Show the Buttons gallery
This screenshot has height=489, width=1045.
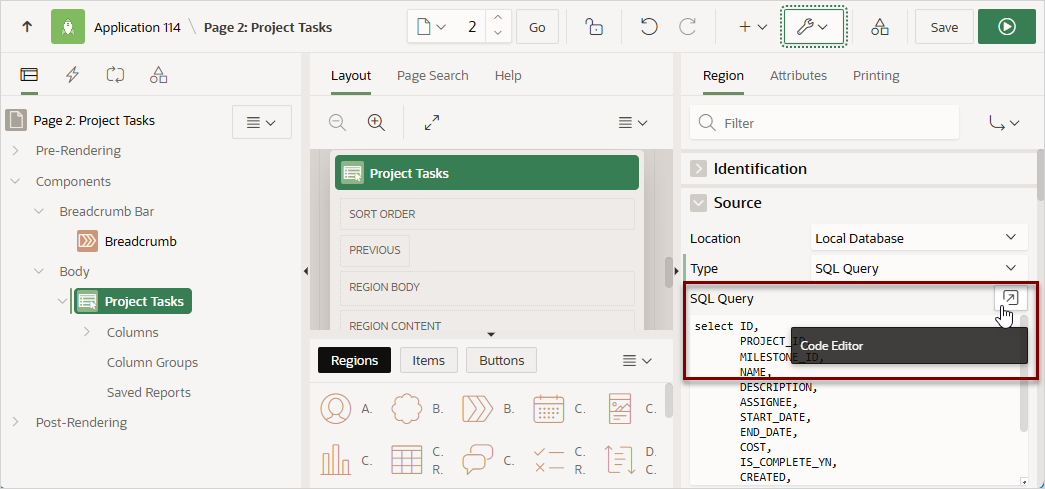click(502, 360)
